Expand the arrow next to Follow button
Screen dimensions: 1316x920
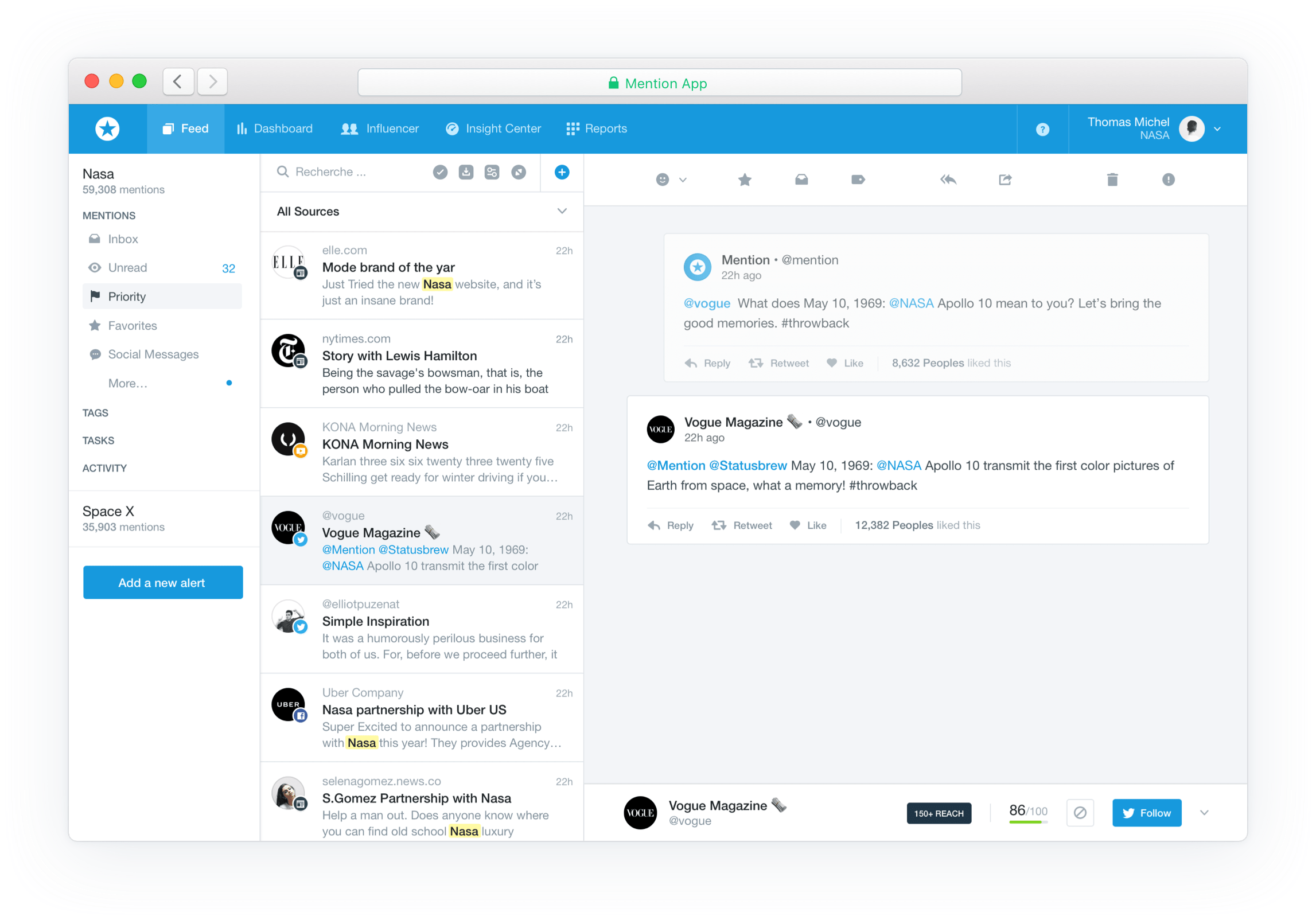(1204, 812)
